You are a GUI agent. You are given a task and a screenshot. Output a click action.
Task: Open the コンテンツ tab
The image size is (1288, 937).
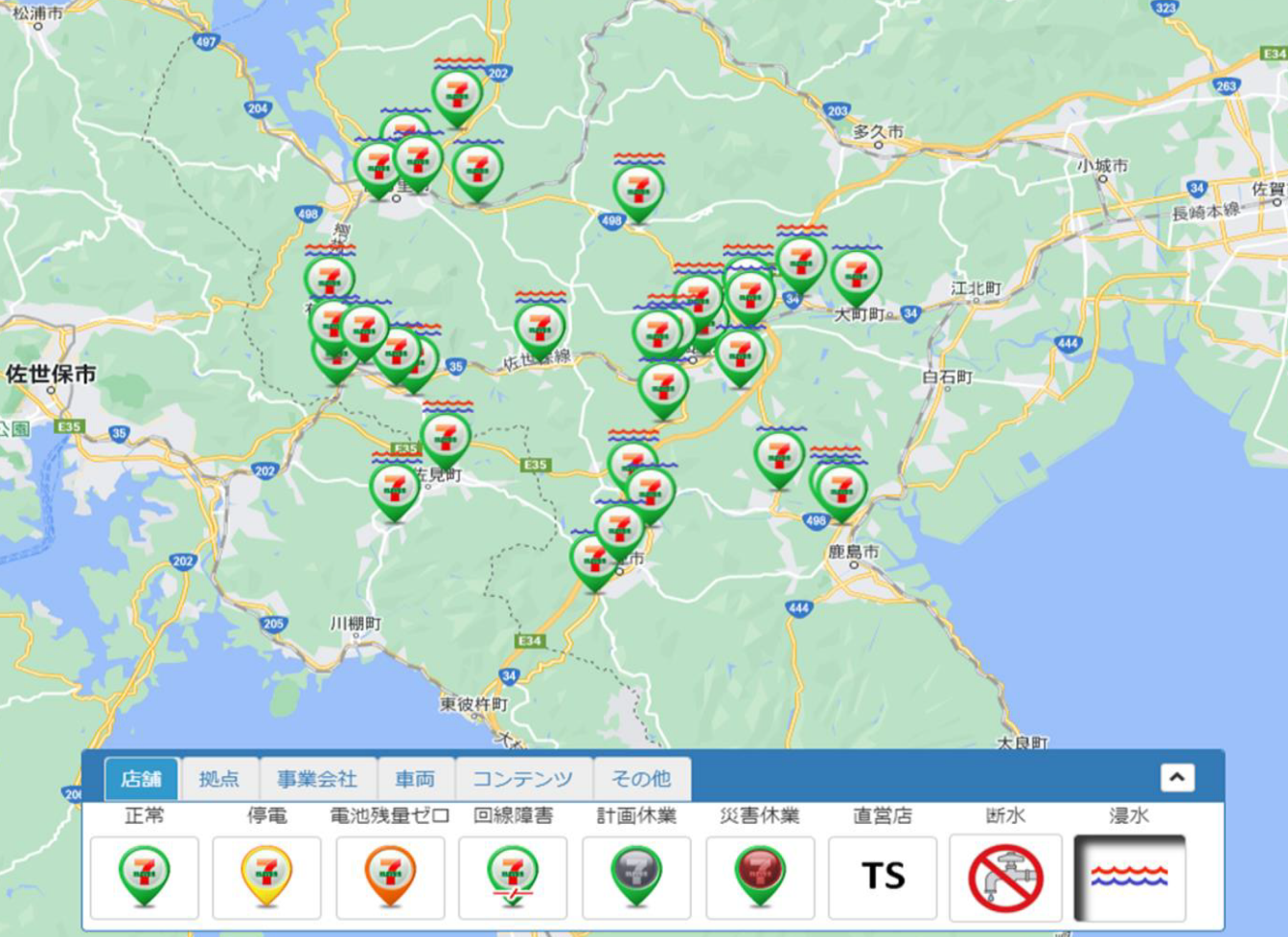520,781
